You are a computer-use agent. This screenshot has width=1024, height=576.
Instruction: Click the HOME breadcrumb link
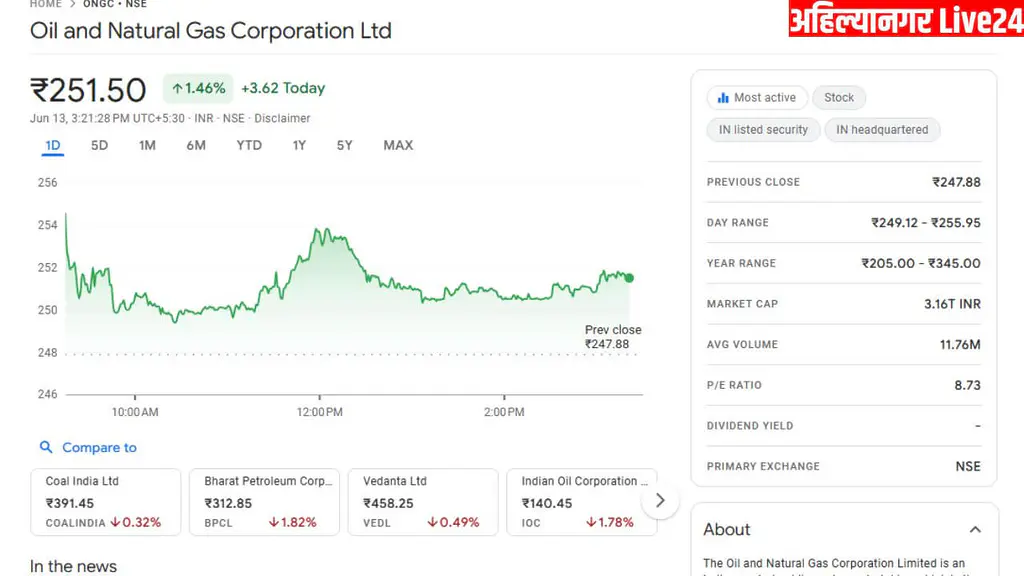tap(46, 4)
